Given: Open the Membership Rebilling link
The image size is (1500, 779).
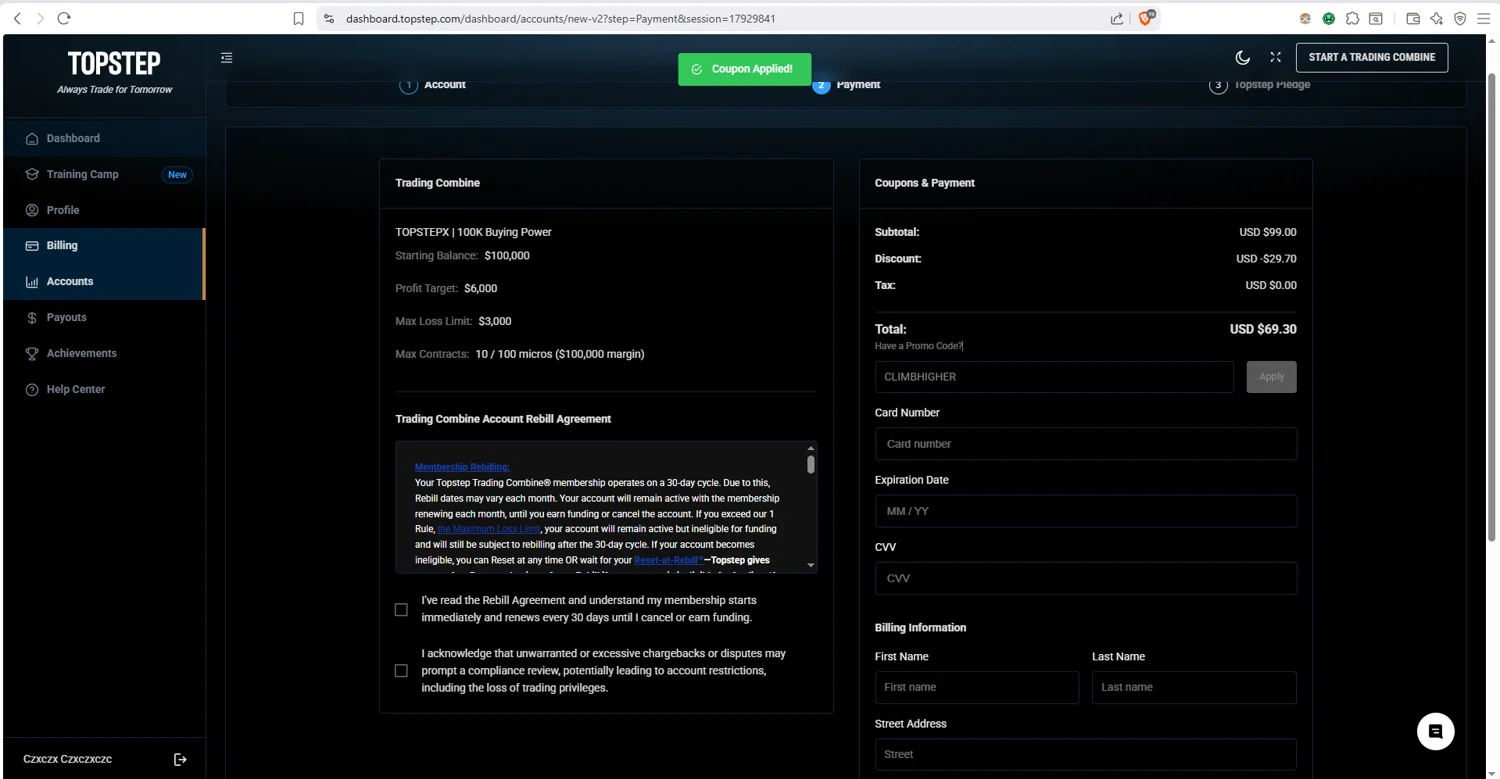Looking at the screenshot, I should coord(462,467).
